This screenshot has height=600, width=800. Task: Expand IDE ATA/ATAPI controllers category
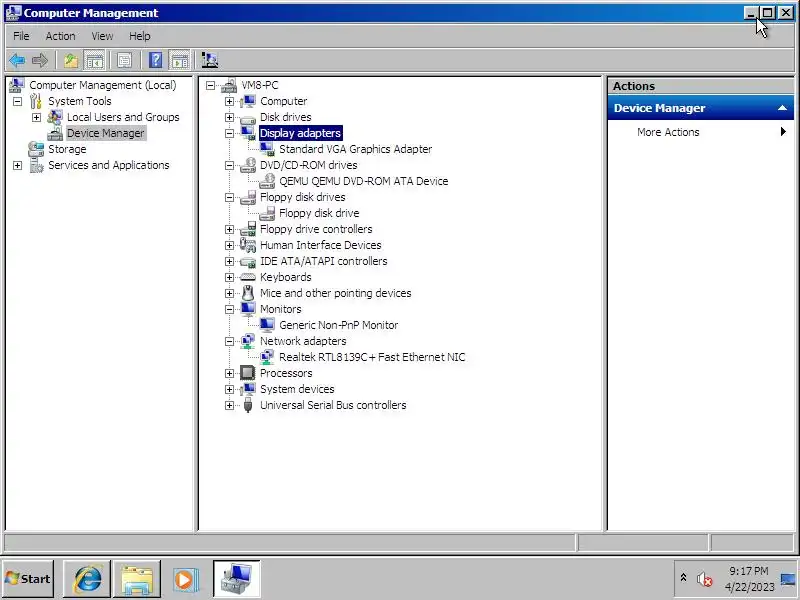(229, 261)
